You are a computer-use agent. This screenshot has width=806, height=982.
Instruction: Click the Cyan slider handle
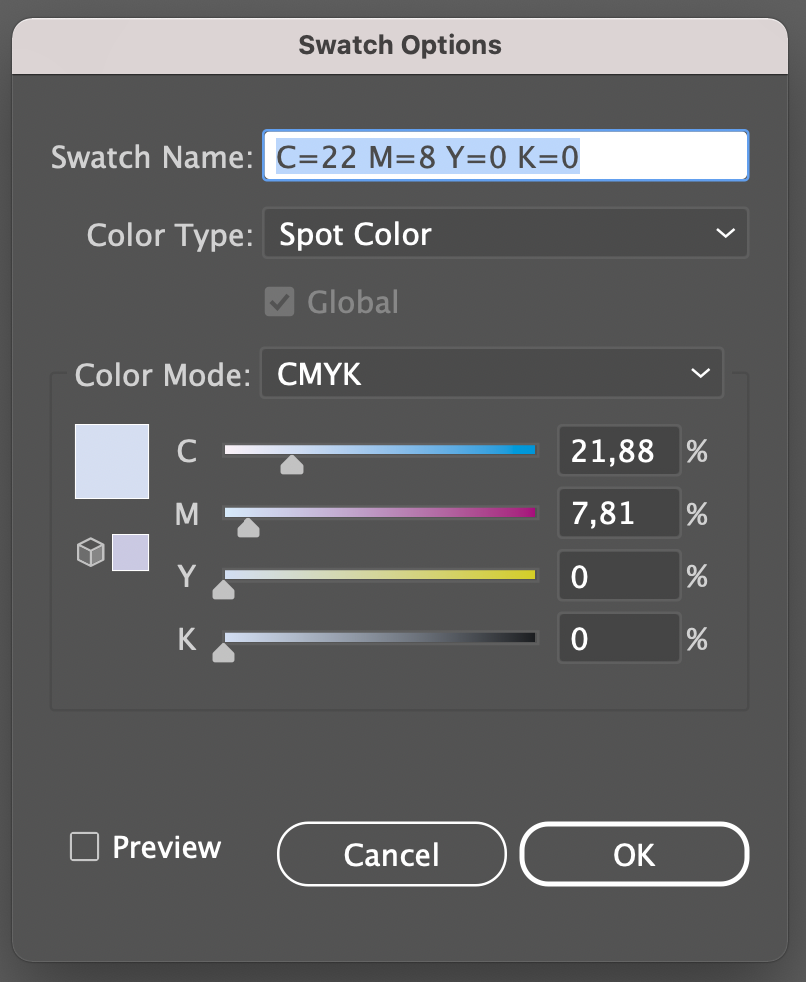coord(292,465)
